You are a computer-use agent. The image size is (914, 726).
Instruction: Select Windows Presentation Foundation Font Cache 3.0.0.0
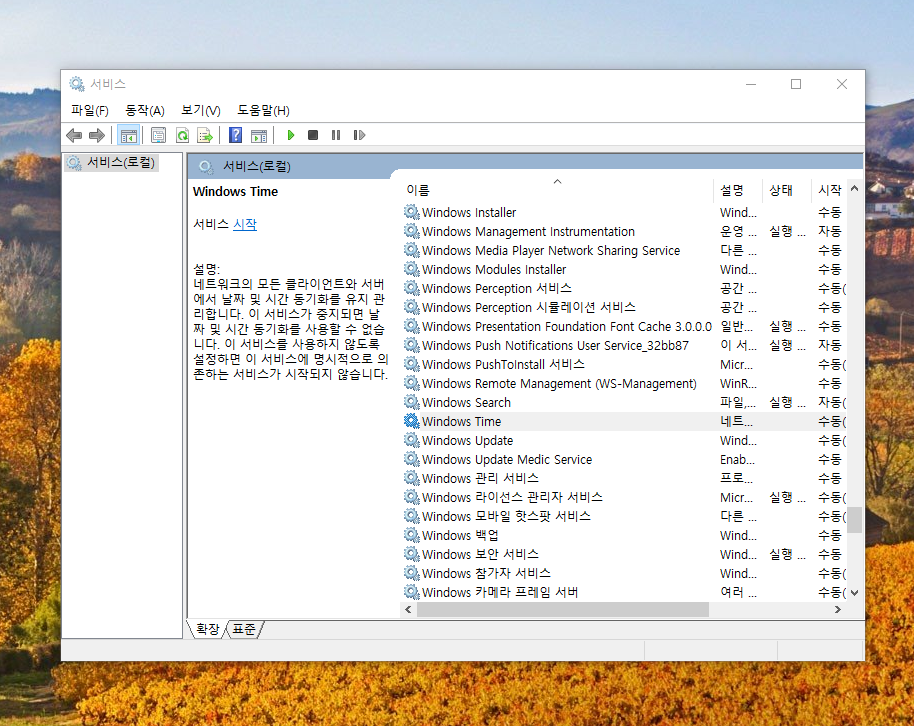point(624,326)
